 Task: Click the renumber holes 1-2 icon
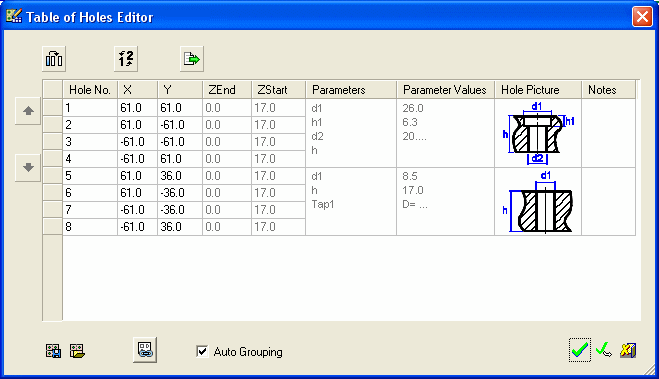tap(126, 59)
